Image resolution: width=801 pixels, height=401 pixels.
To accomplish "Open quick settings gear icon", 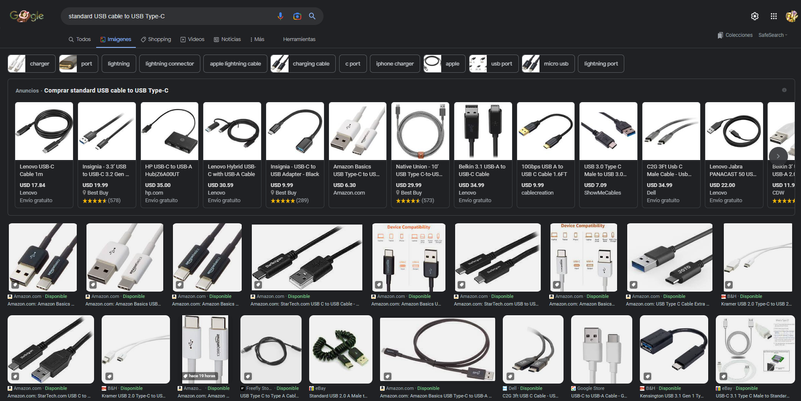I will [755, 16].
